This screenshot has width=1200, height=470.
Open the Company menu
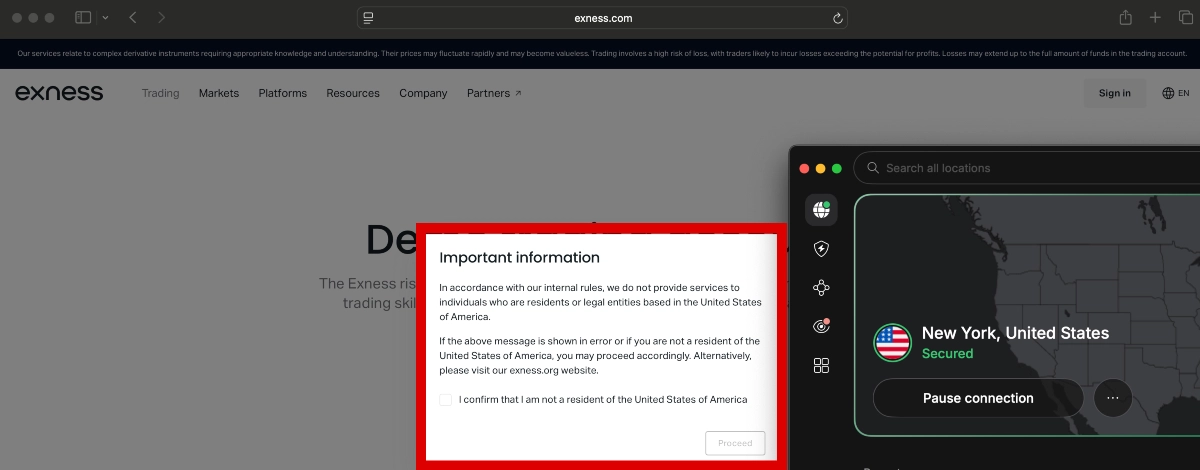tap(423, 93)
